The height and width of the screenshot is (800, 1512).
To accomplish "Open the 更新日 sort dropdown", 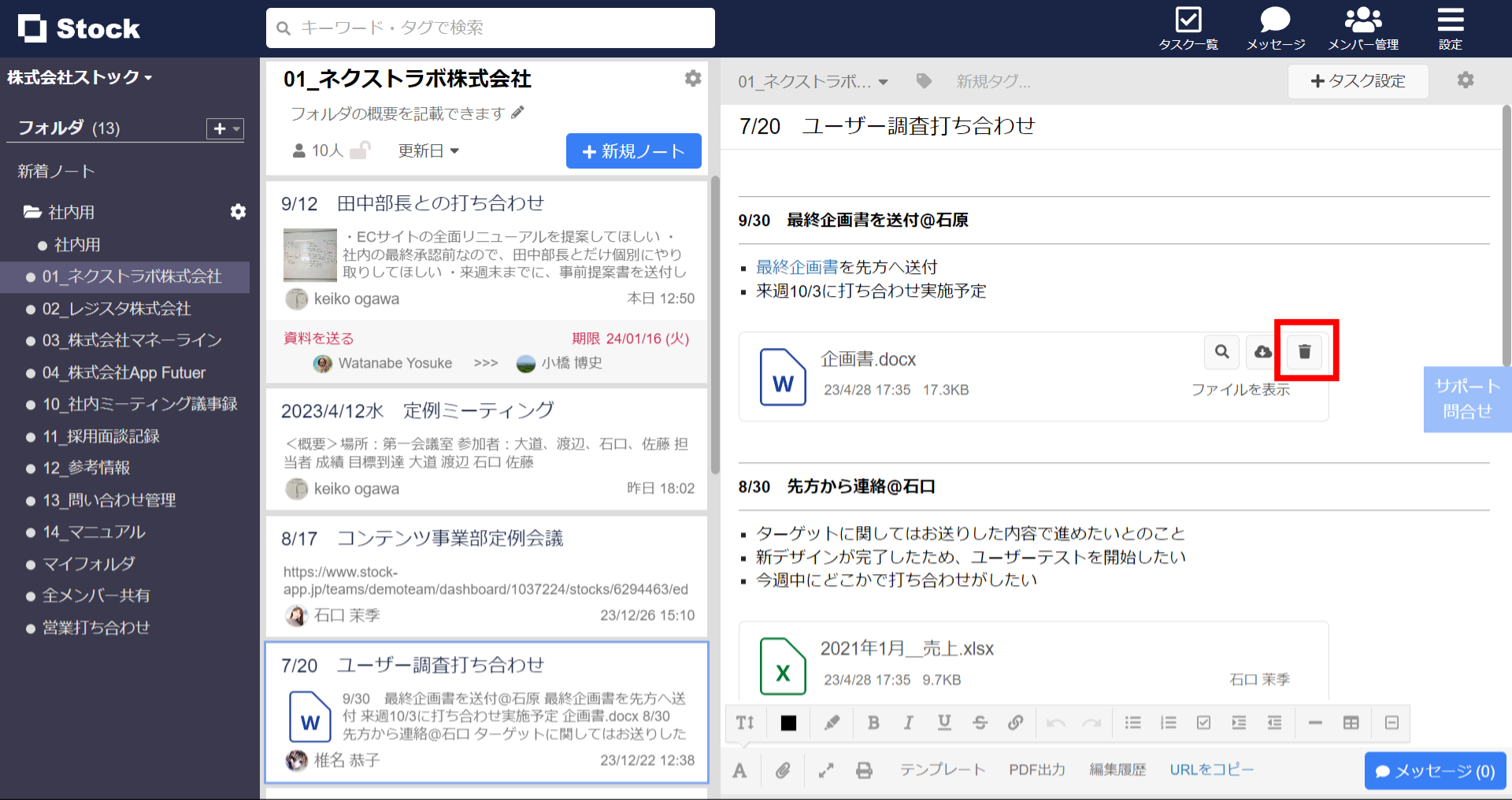I will (x=428, y=150).
